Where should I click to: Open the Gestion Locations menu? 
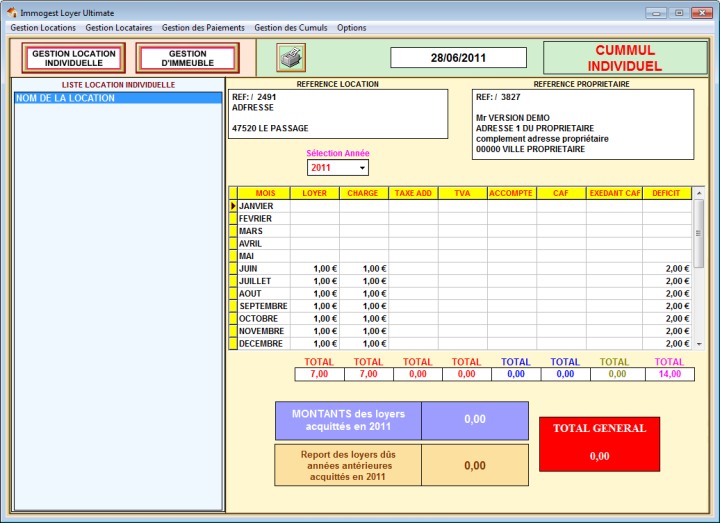(43, 28)
